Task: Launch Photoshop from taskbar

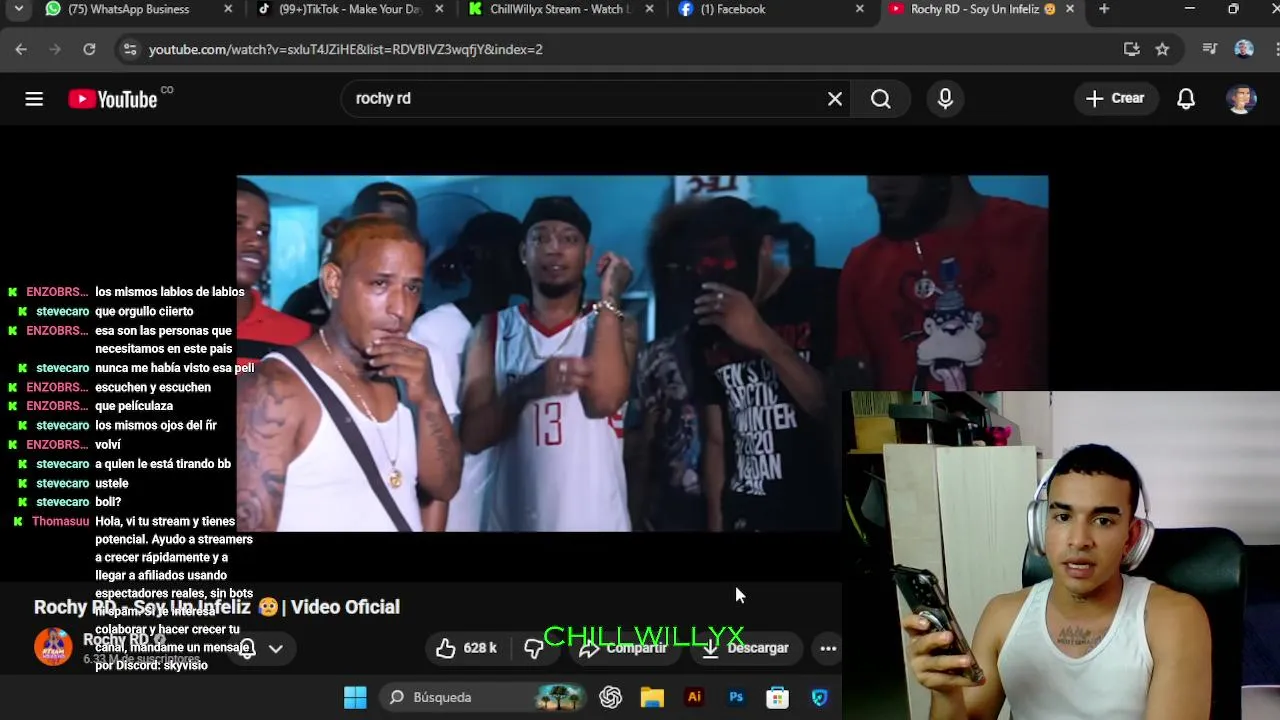Action: (736, 697)
